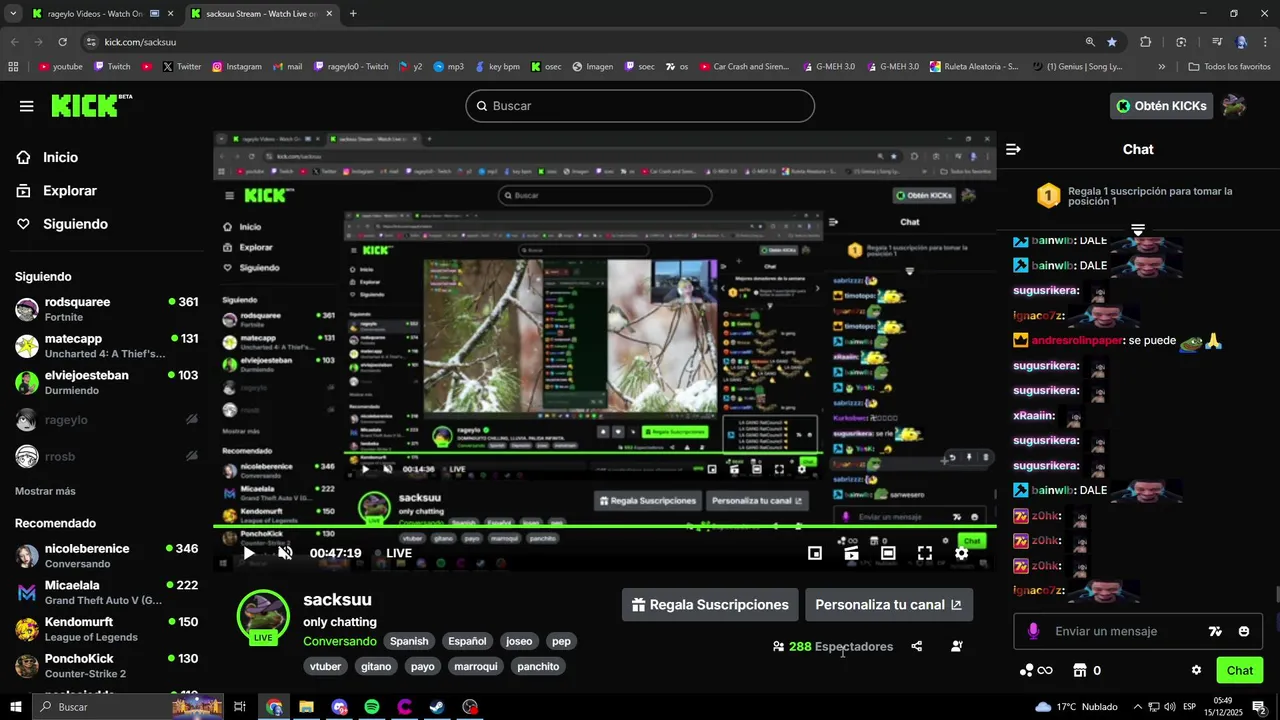Click the channel points infinity icon

[x=1036, y=670]
